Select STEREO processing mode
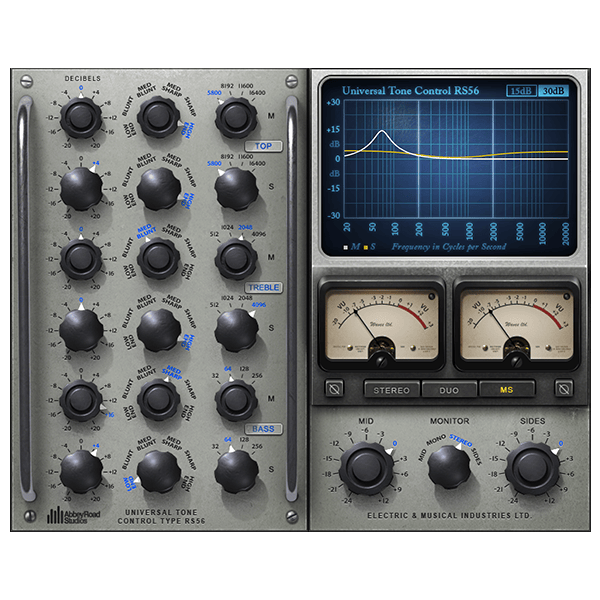The width and height of the screenshot is (600, 600). [391, 390]
